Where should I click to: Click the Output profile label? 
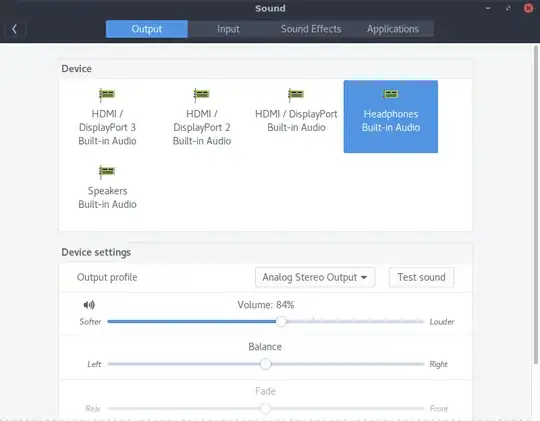107,277
